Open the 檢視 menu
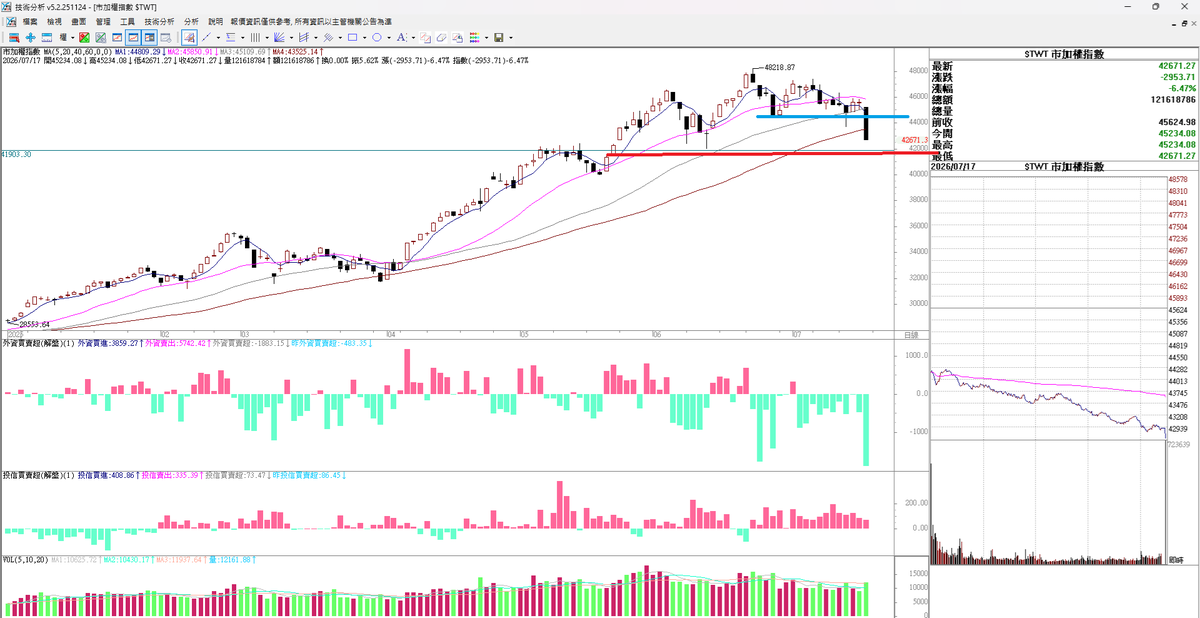 54,20
